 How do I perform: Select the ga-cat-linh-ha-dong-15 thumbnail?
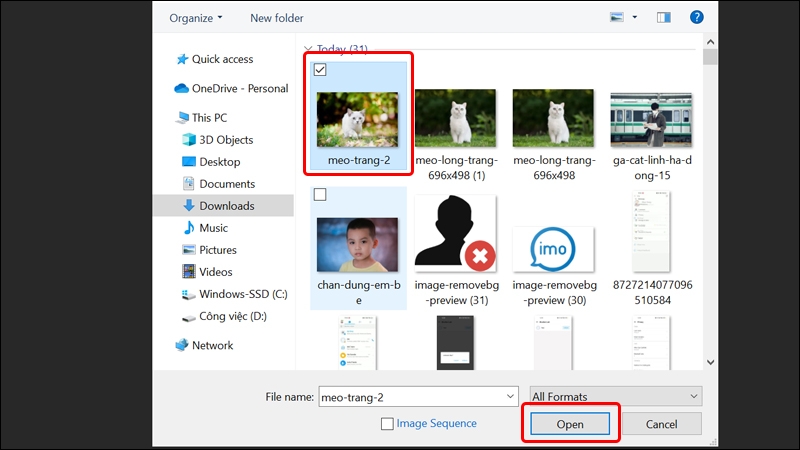click(651, 119)
